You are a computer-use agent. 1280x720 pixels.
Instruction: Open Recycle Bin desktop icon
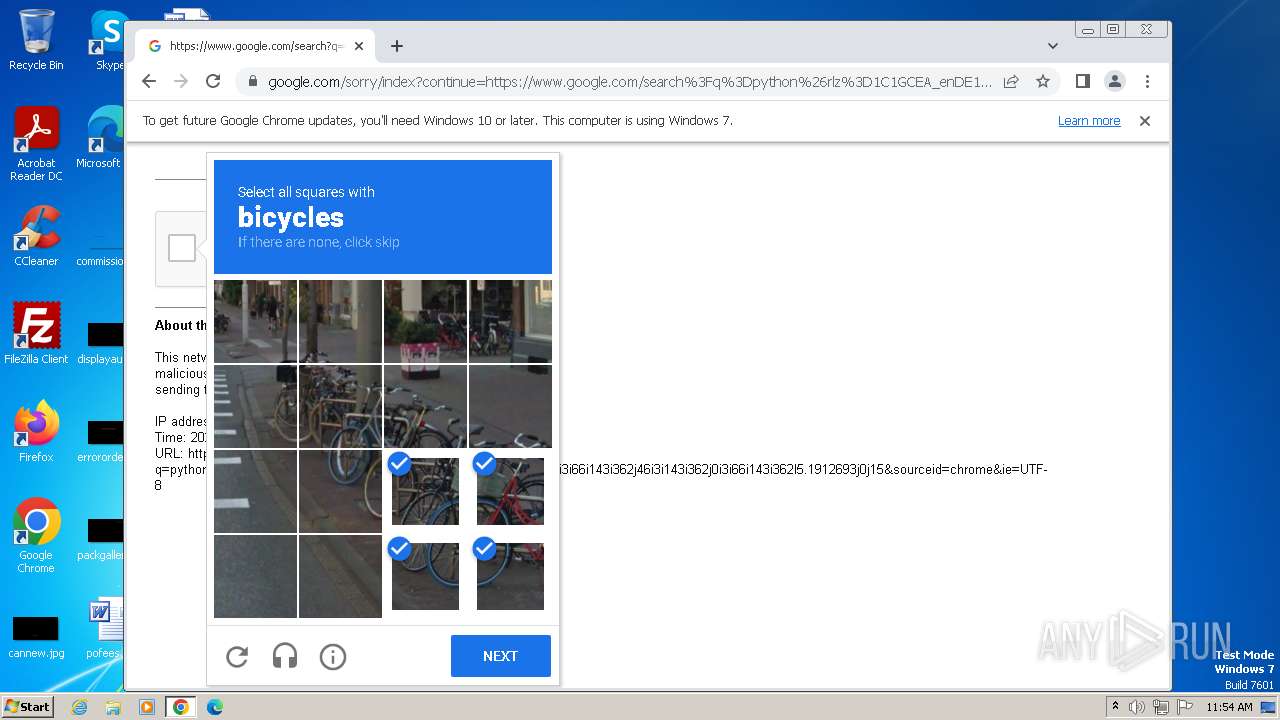36,40
